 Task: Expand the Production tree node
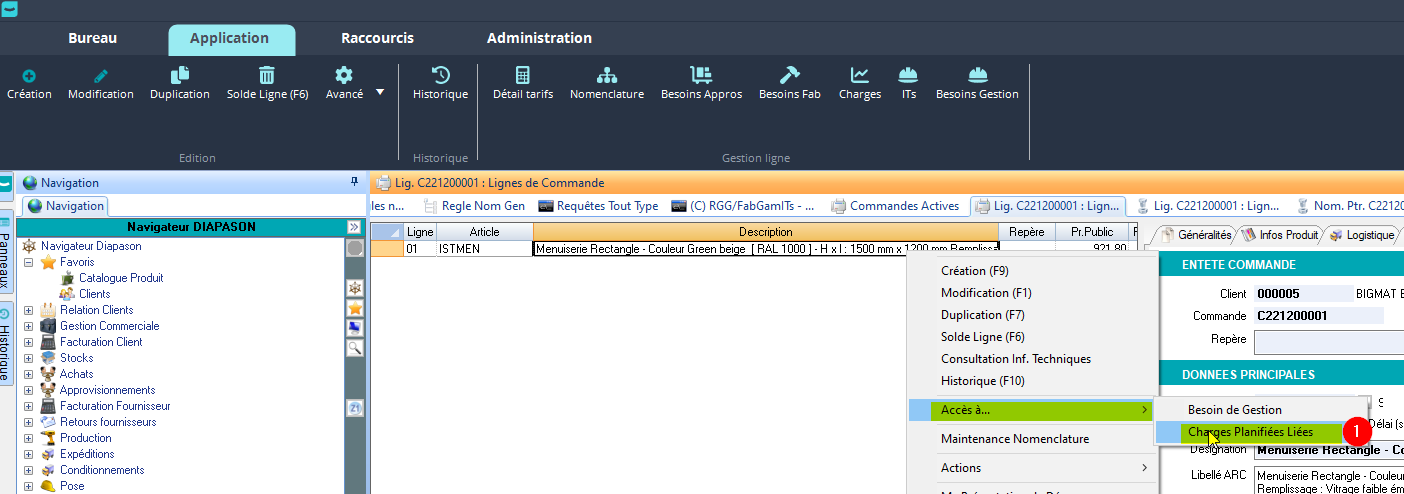pos(29,438)
